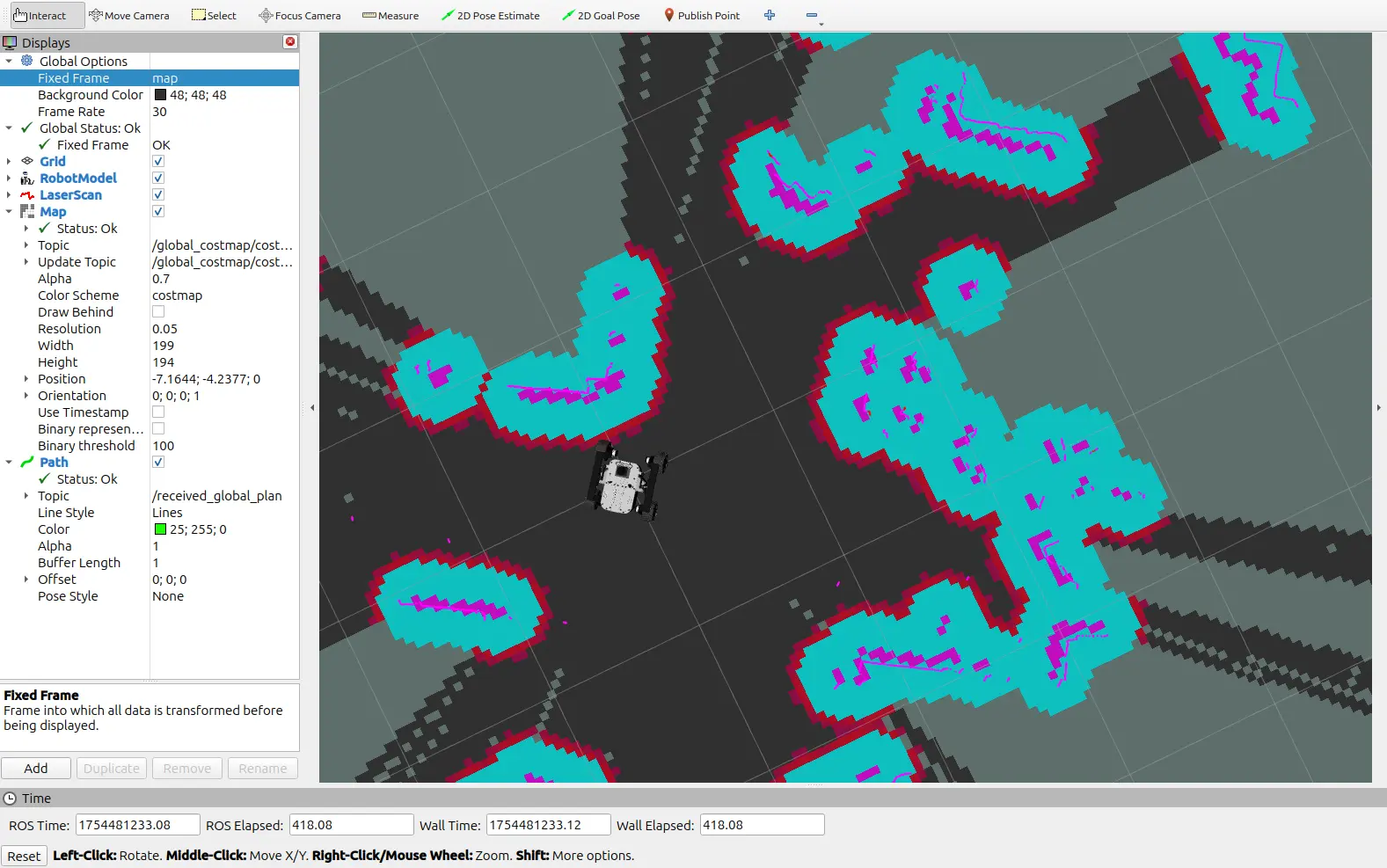Click the Add display button
This screenshot has height=868, width=1387.
[x=36, y=768]
